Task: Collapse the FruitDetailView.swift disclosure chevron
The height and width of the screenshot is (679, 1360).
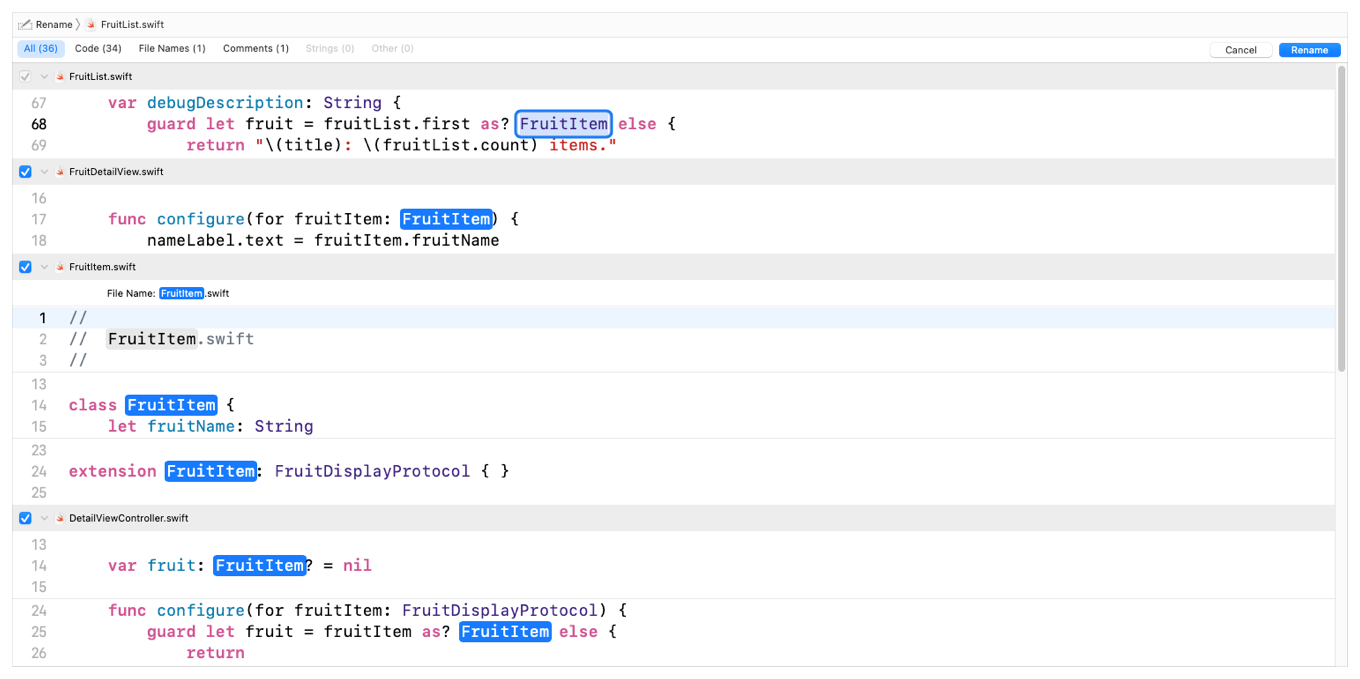Action: (44, 172)
